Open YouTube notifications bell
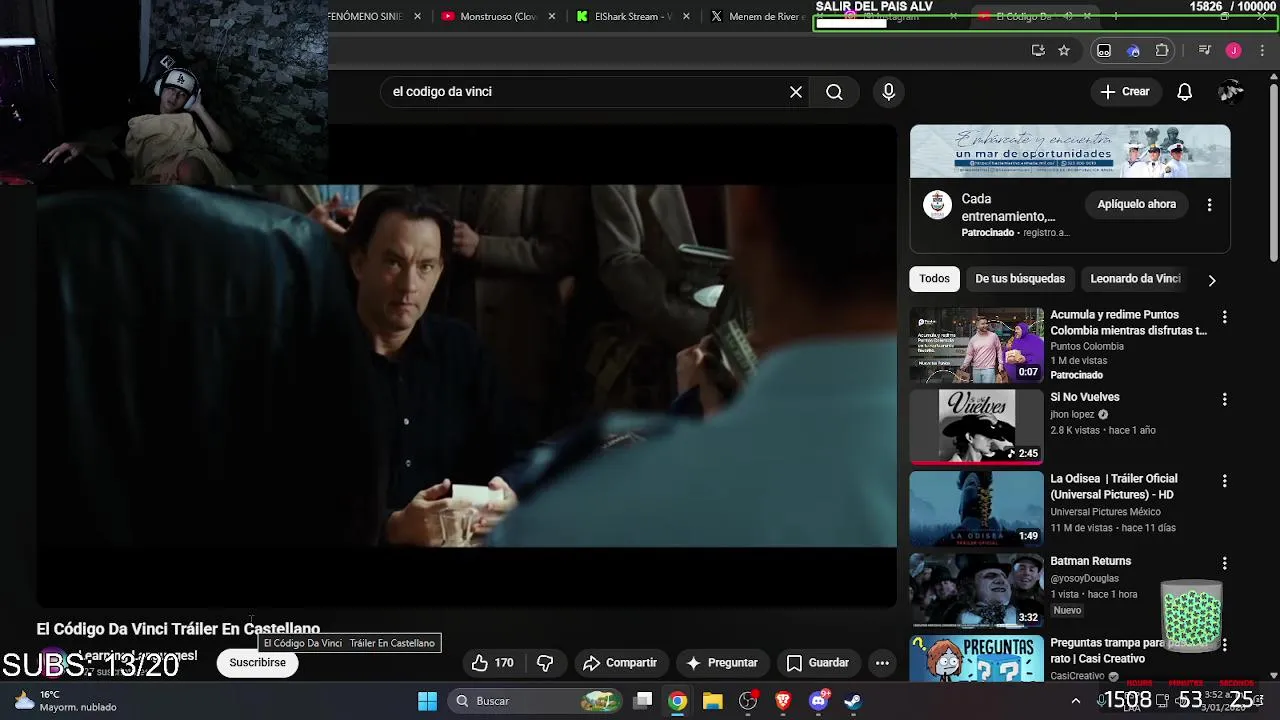This screenshot has width=1280, height=720. click(x=1184, y=92)
